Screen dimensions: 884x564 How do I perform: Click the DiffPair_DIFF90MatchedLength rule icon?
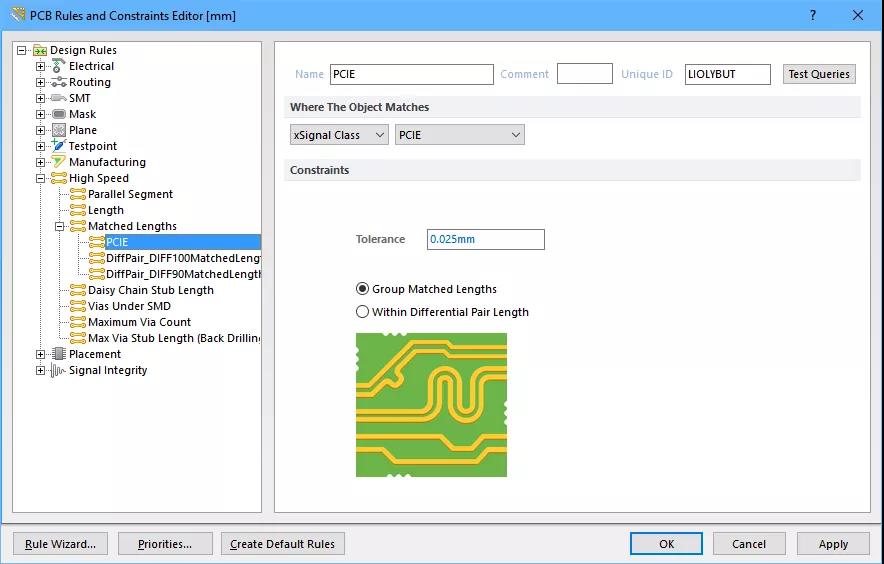96,274
